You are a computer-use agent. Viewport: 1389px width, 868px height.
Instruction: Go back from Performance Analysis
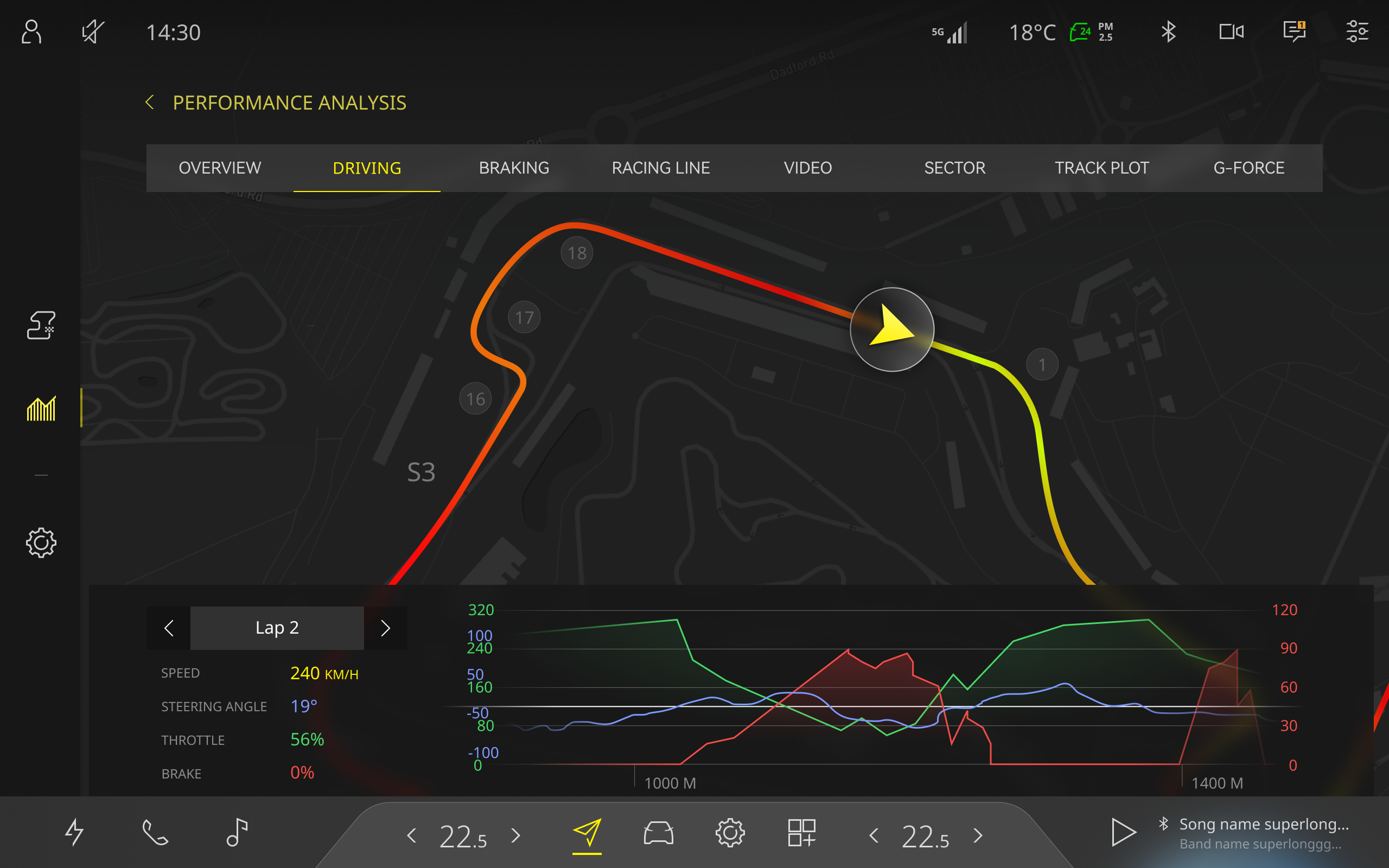click(150, 103)
